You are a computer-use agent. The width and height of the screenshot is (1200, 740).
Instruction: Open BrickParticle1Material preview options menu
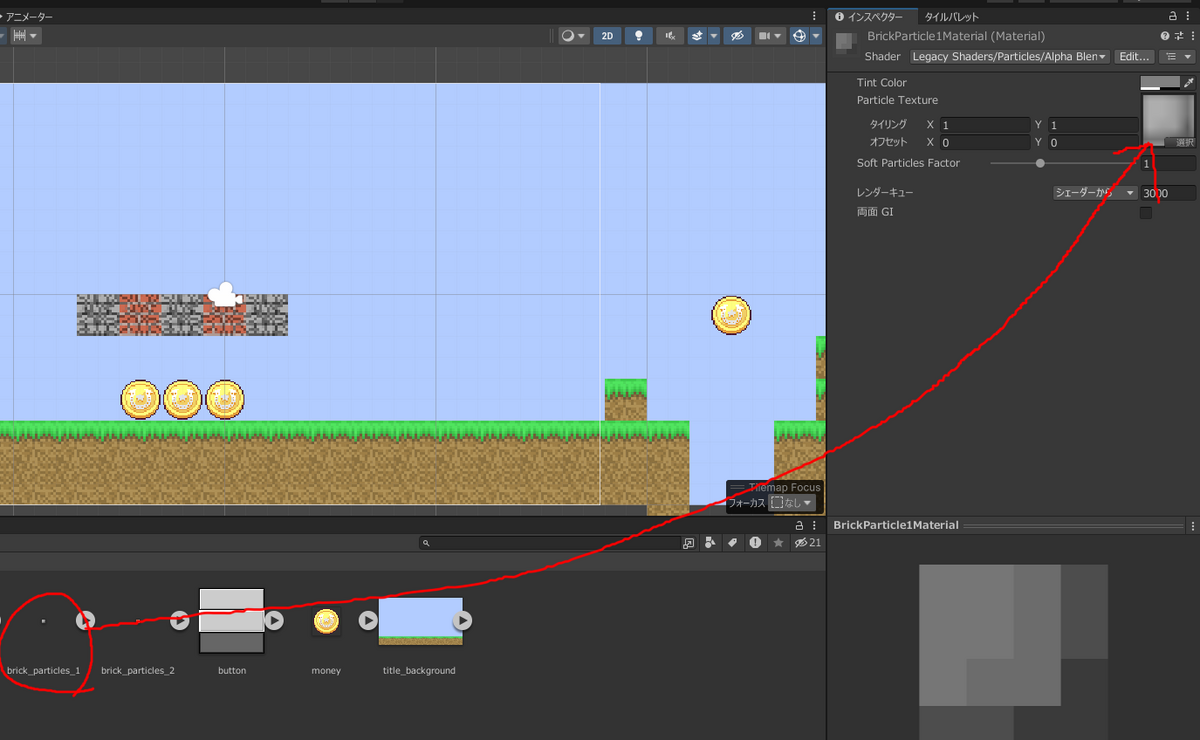pyautogui.click(x=1192, y=525)
